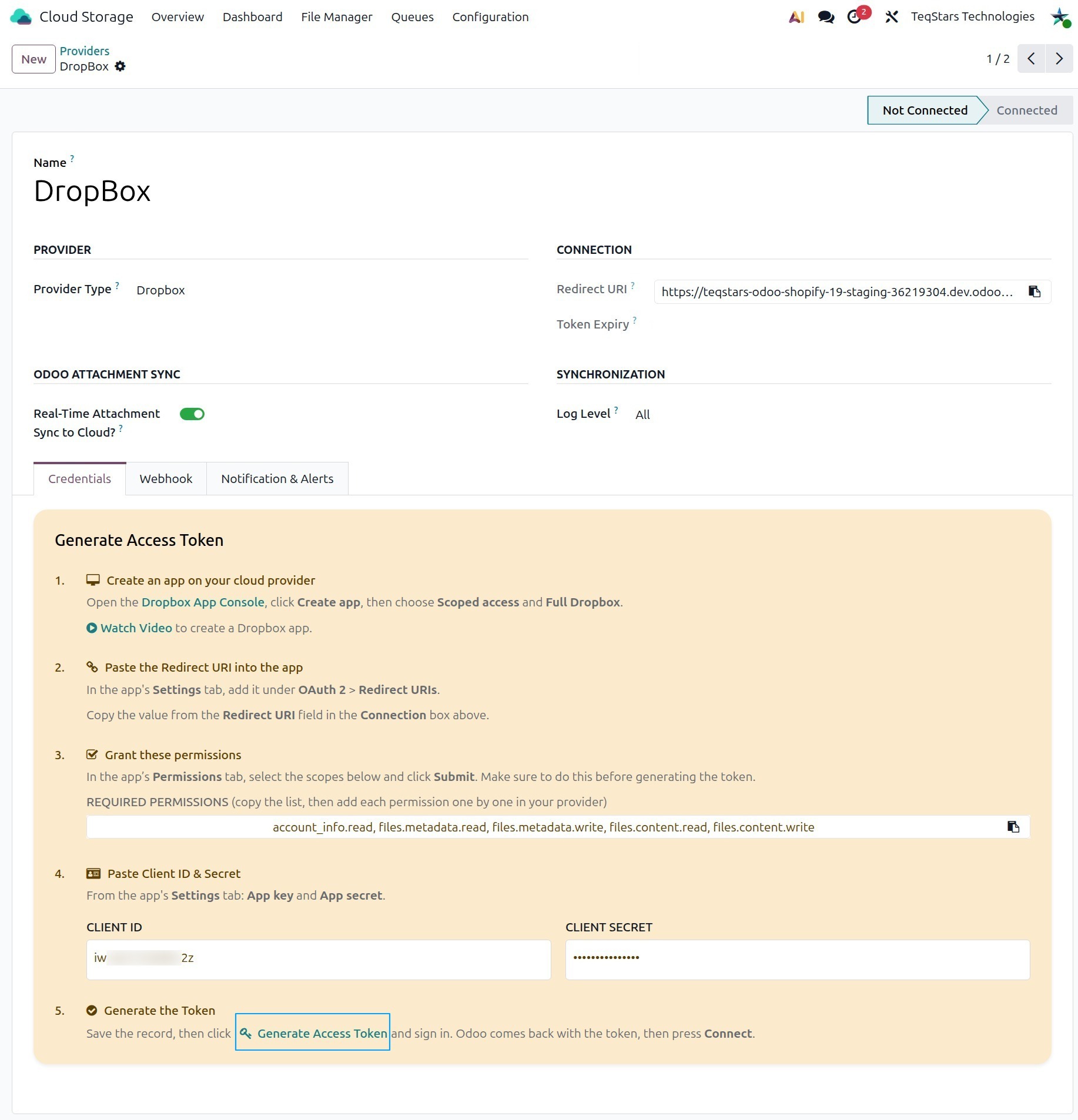Go back to Providers breadcrumb

(84, 51)
